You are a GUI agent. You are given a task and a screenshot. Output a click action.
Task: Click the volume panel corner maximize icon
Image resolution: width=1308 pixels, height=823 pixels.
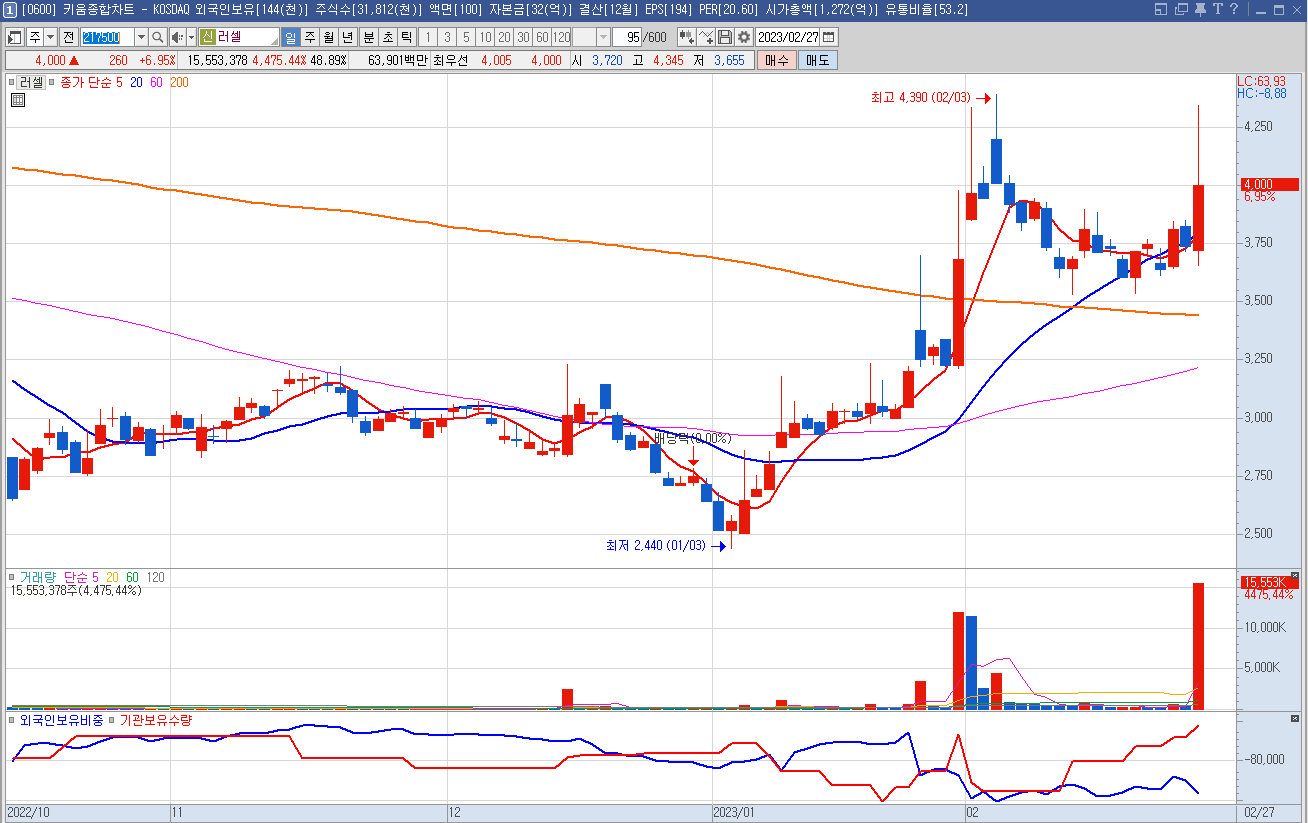(1295, 577)
